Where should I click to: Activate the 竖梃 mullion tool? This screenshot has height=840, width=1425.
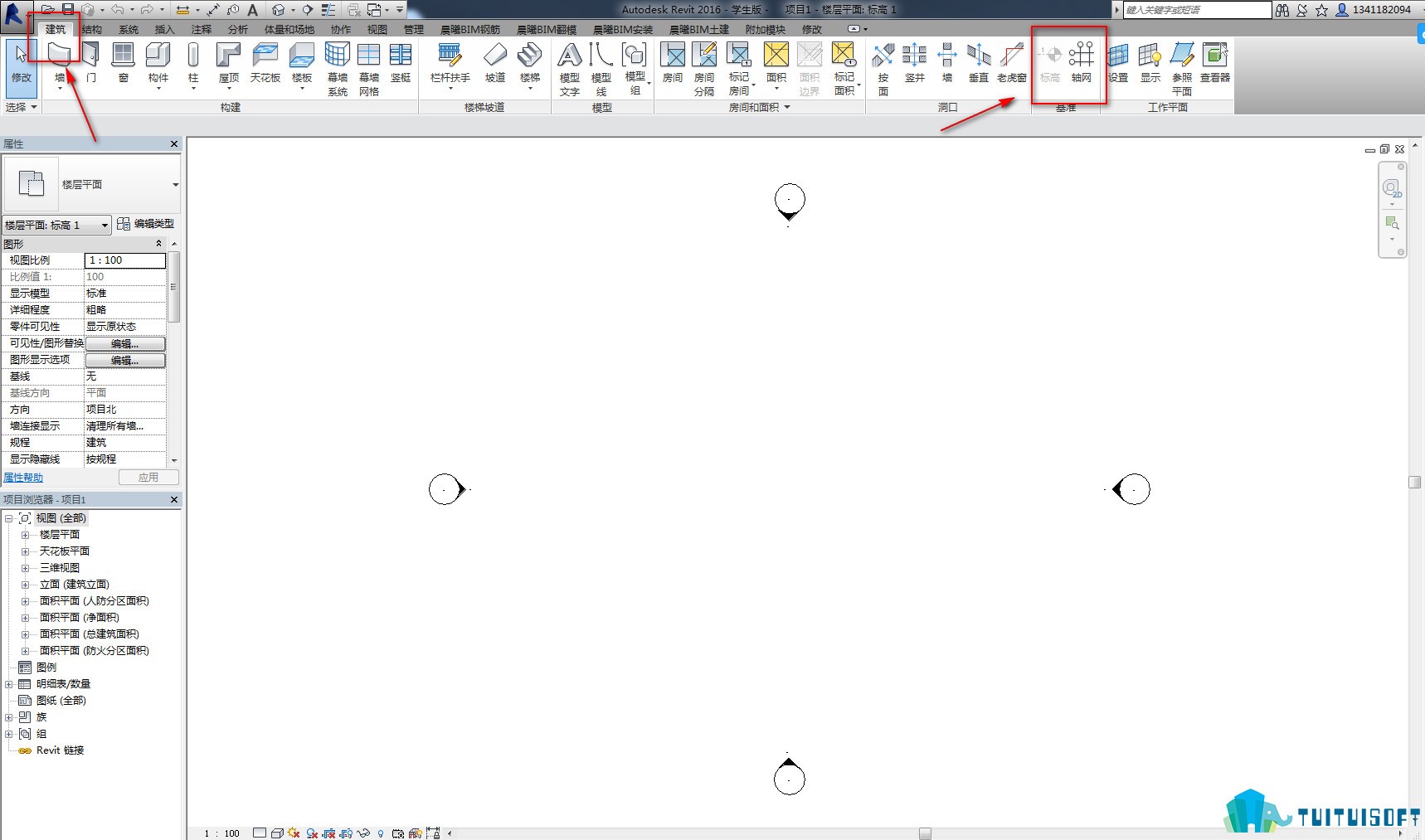pyautogui.click(x=401, y=64)
